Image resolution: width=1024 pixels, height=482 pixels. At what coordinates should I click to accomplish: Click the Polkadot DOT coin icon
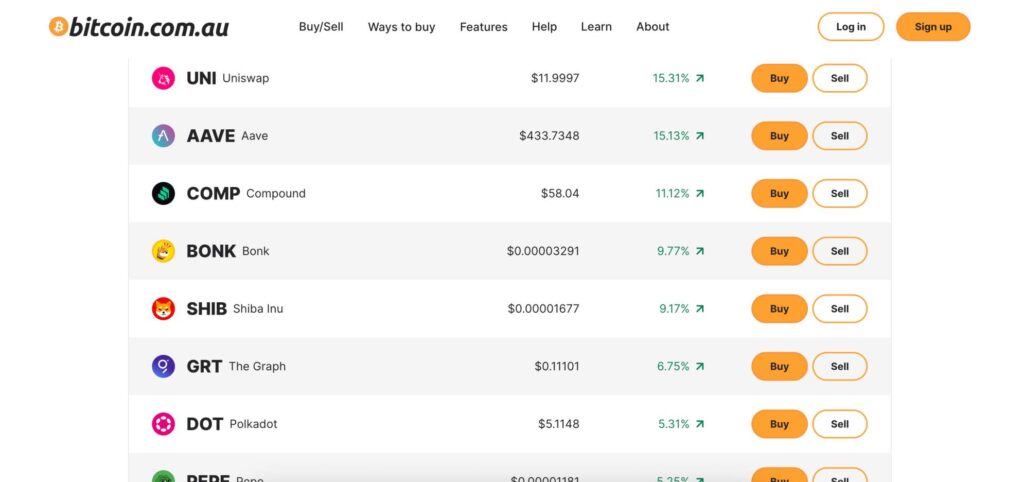coord(163,424)
